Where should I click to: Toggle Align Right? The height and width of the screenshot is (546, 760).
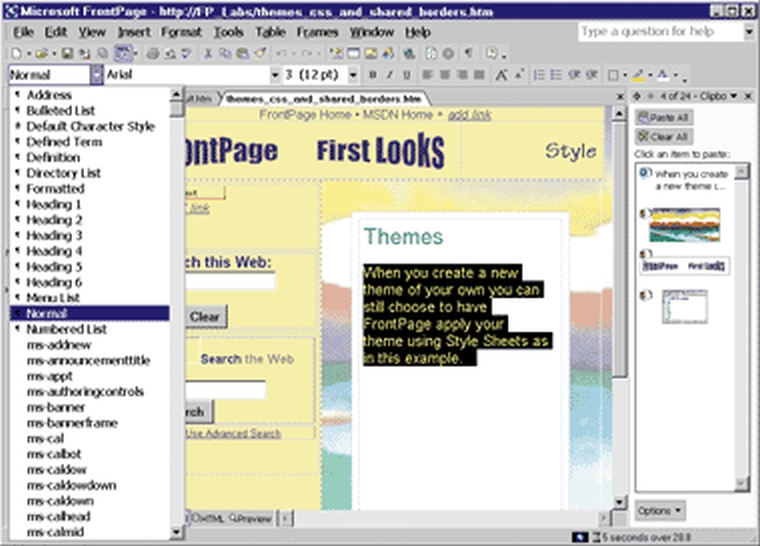(462, 75)
